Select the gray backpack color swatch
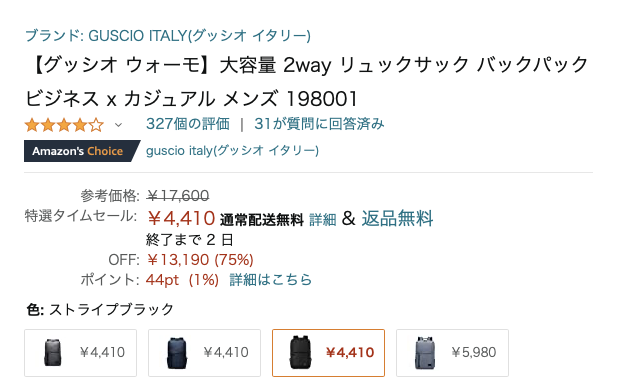 [81, 353]
